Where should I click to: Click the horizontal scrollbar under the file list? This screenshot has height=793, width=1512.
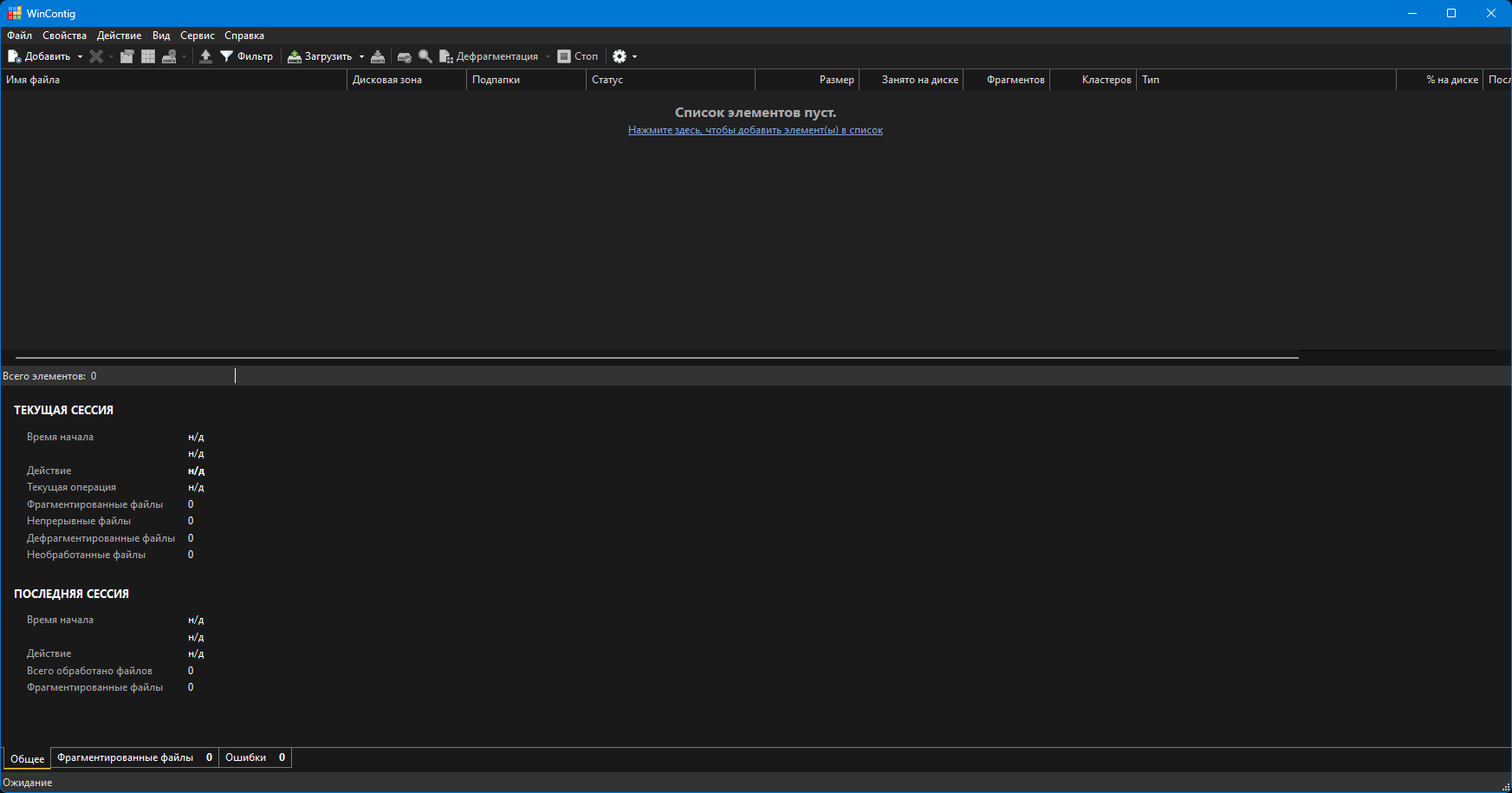point(657,356)
